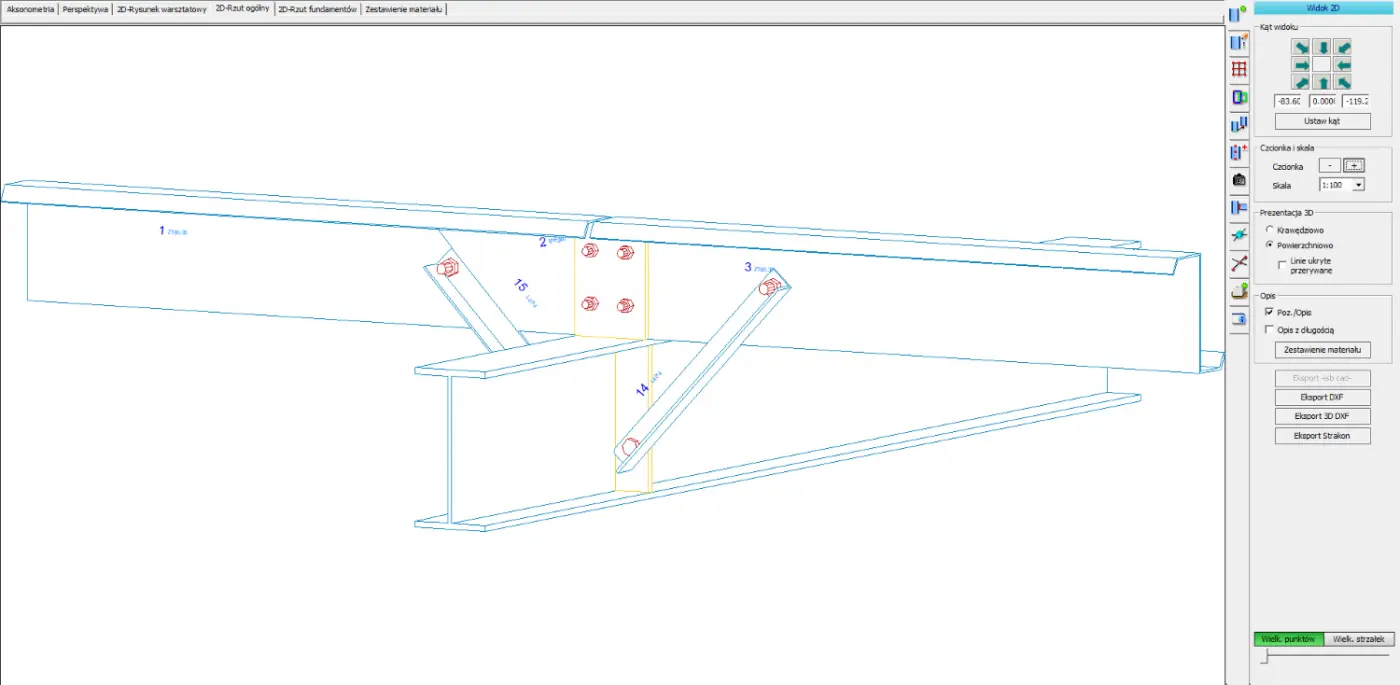The image size is (1400, 685).
Task: Click the up arrow view angle button
Action: (1322, 82)
